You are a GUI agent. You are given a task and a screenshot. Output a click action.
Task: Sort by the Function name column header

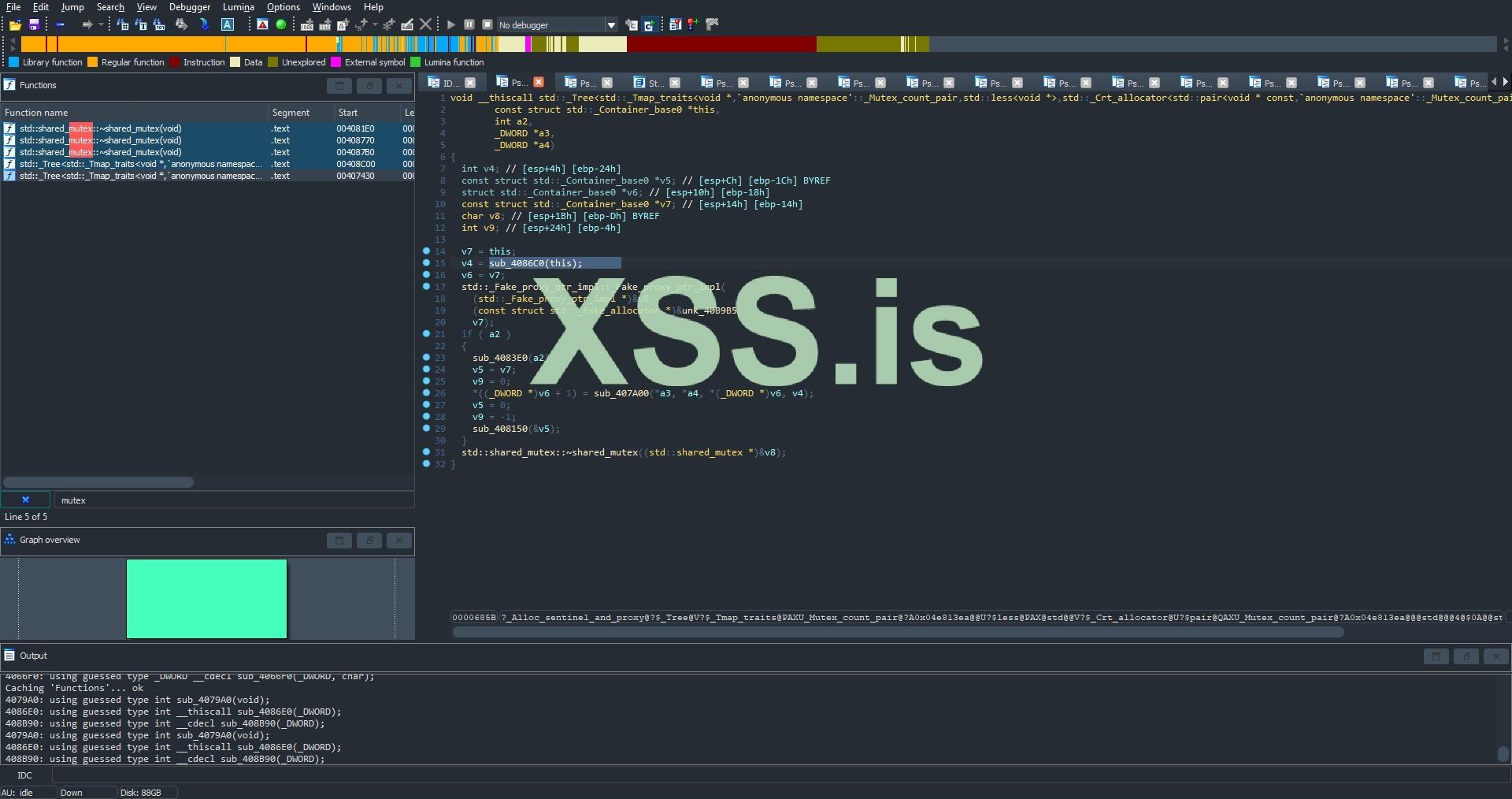[135, 113]
